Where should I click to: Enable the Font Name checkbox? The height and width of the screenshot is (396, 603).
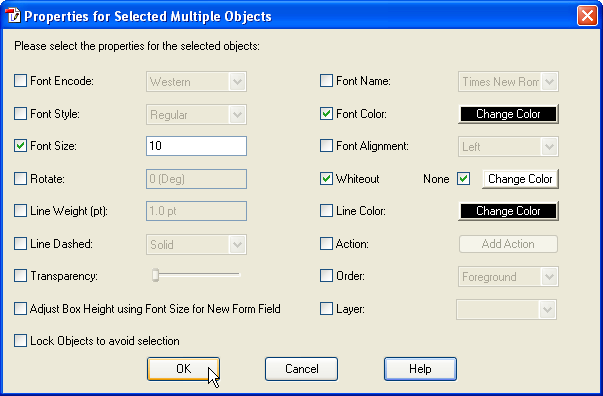(x=326, y=81)
